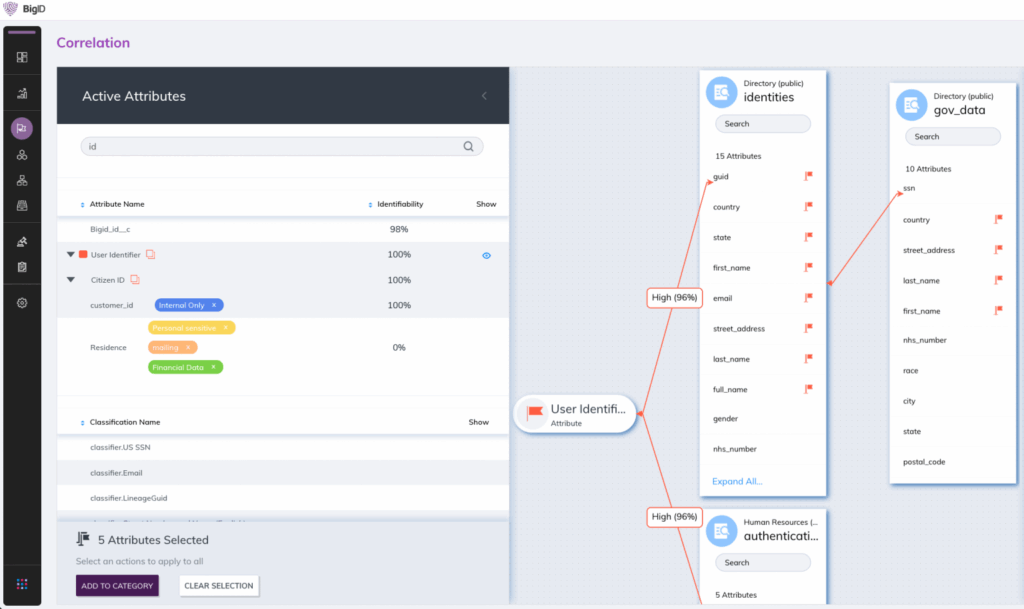Toggle the red checkbox next to User Identifier

84,255
